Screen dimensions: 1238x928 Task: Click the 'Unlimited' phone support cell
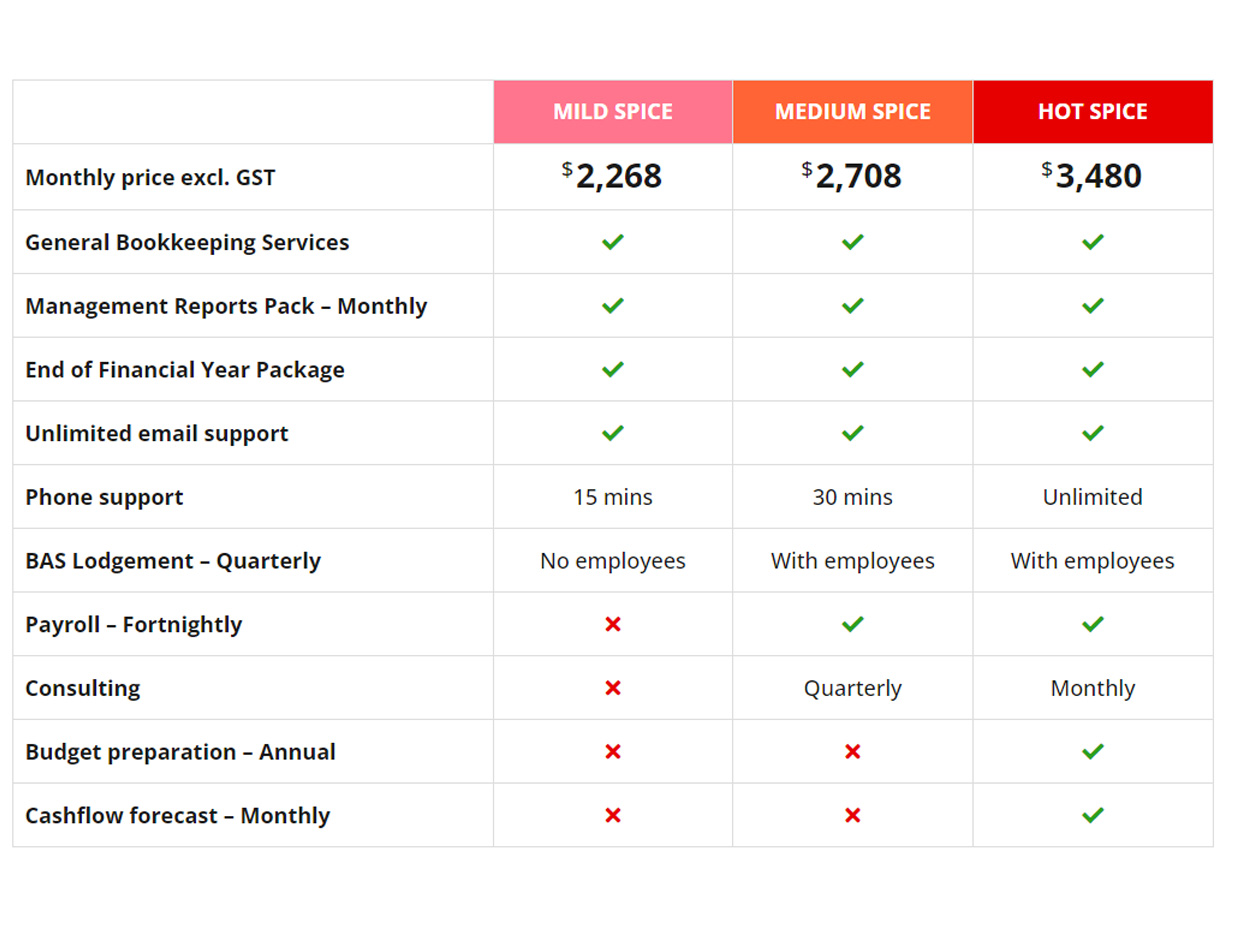point(1092,497)
